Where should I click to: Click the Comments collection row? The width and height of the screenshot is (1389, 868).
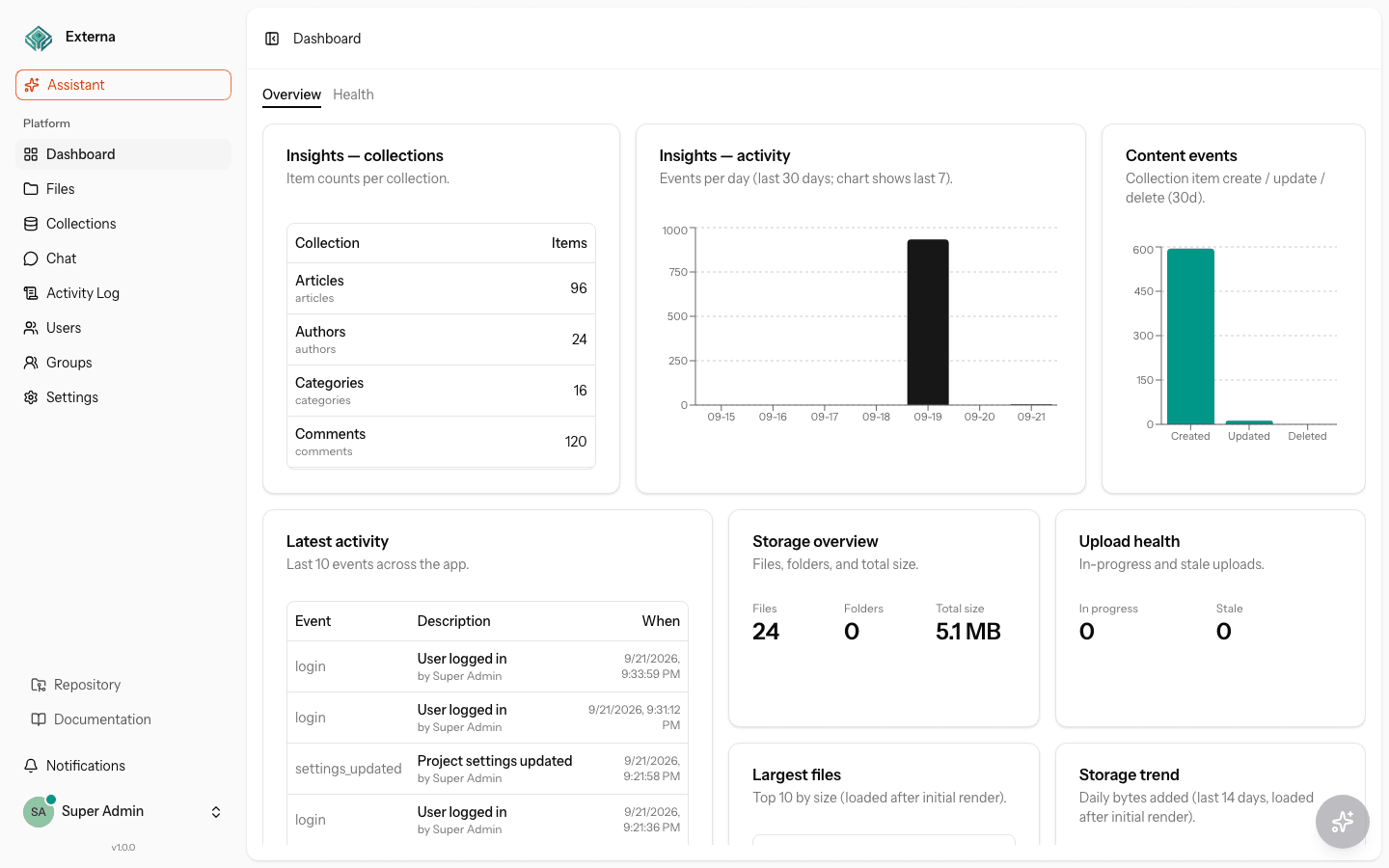(x=441, y=442)
